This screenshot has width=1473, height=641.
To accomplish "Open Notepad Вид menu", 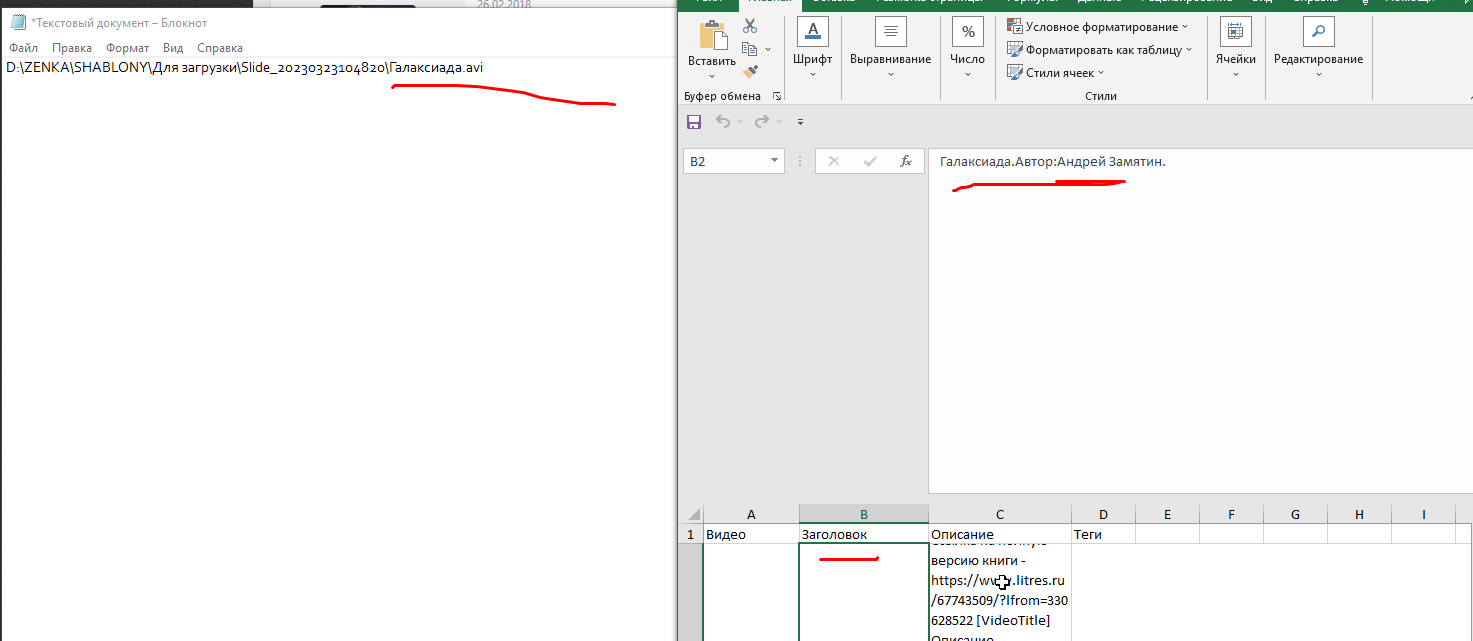I will [173, 48].
